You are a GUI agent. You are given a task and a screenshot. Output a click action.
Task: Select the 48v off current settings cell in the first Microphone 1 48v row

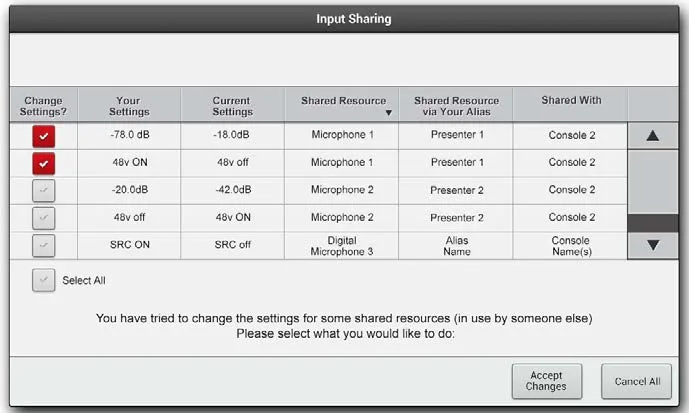click(x=232, y=163)
